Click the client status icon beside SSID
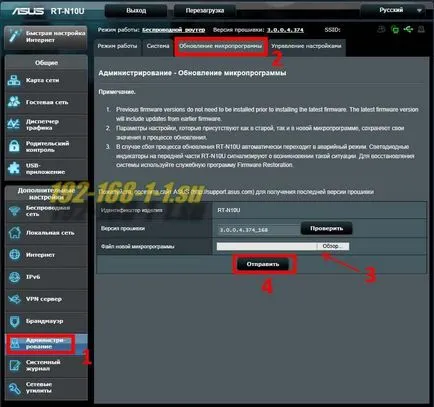This screenshot has width=434, height=407. tap(381, 30)
